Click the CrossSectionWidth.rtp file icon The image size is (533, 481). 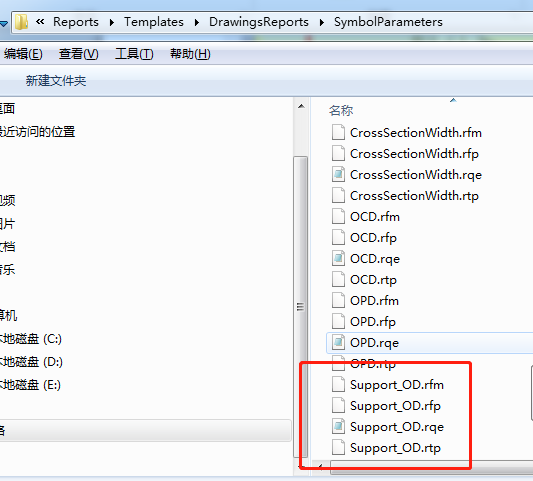pos(338,196)
